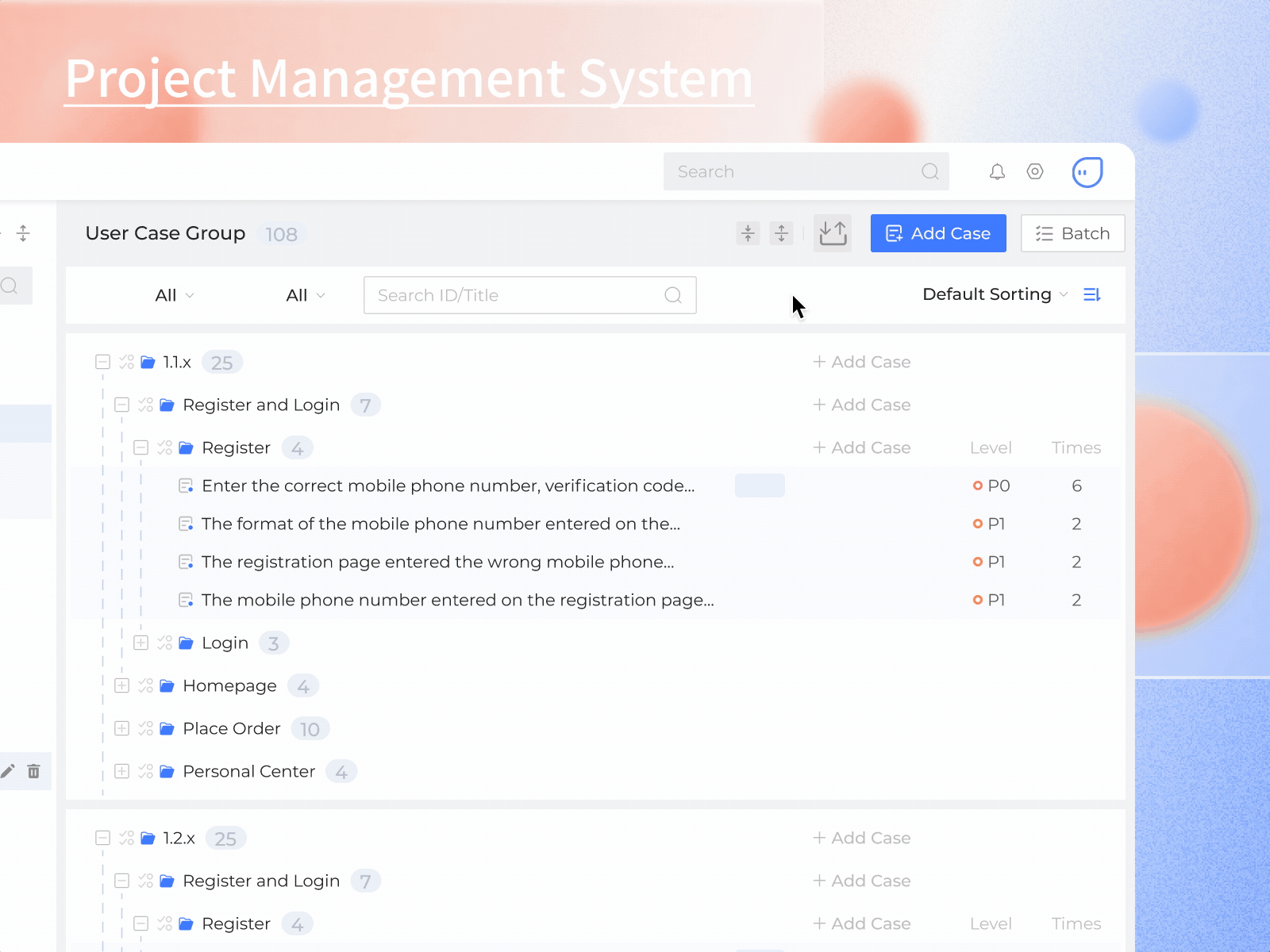The height and width of the screenshot is (952, 1270).
Task: Click the collapse all rows icon
Action: (748, 233)
